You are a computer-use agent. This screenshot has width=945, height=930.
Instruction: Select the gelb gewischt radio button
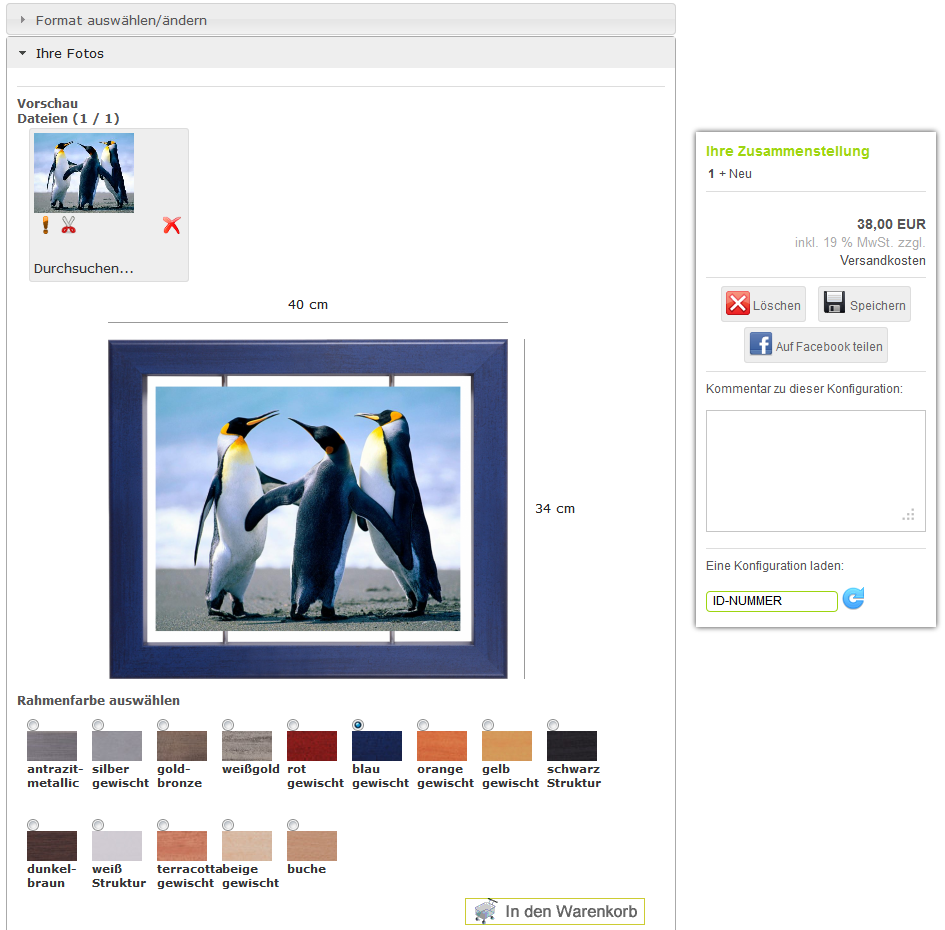pos(488,724)
